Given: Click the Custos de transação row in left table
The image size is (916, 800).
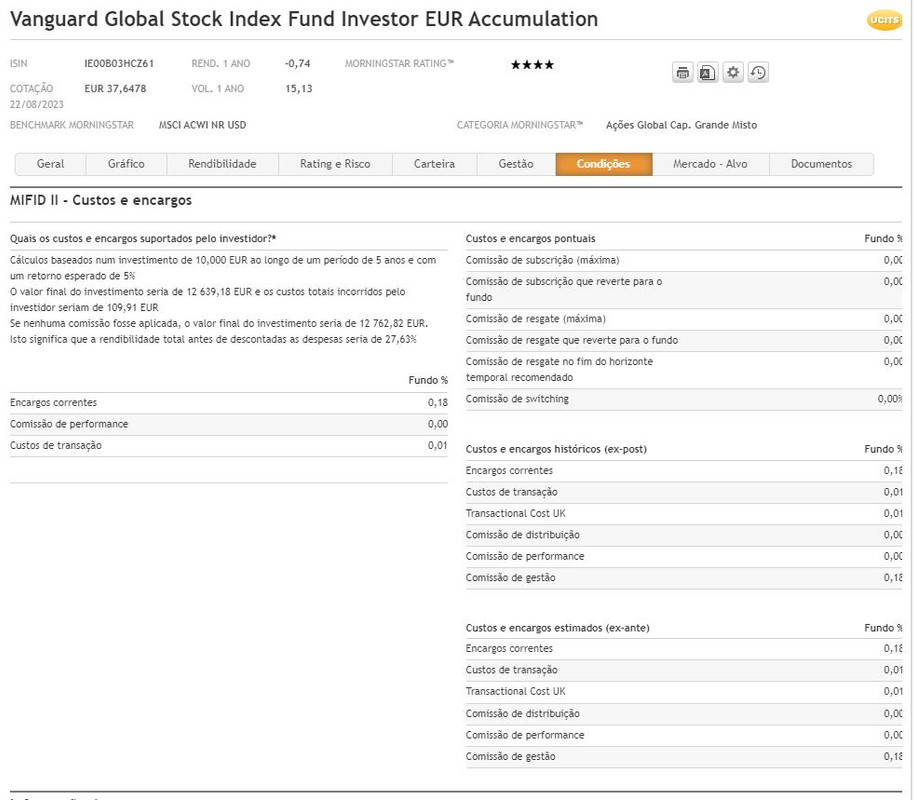Looking at the screenshot, I should (x=229, y=446).
